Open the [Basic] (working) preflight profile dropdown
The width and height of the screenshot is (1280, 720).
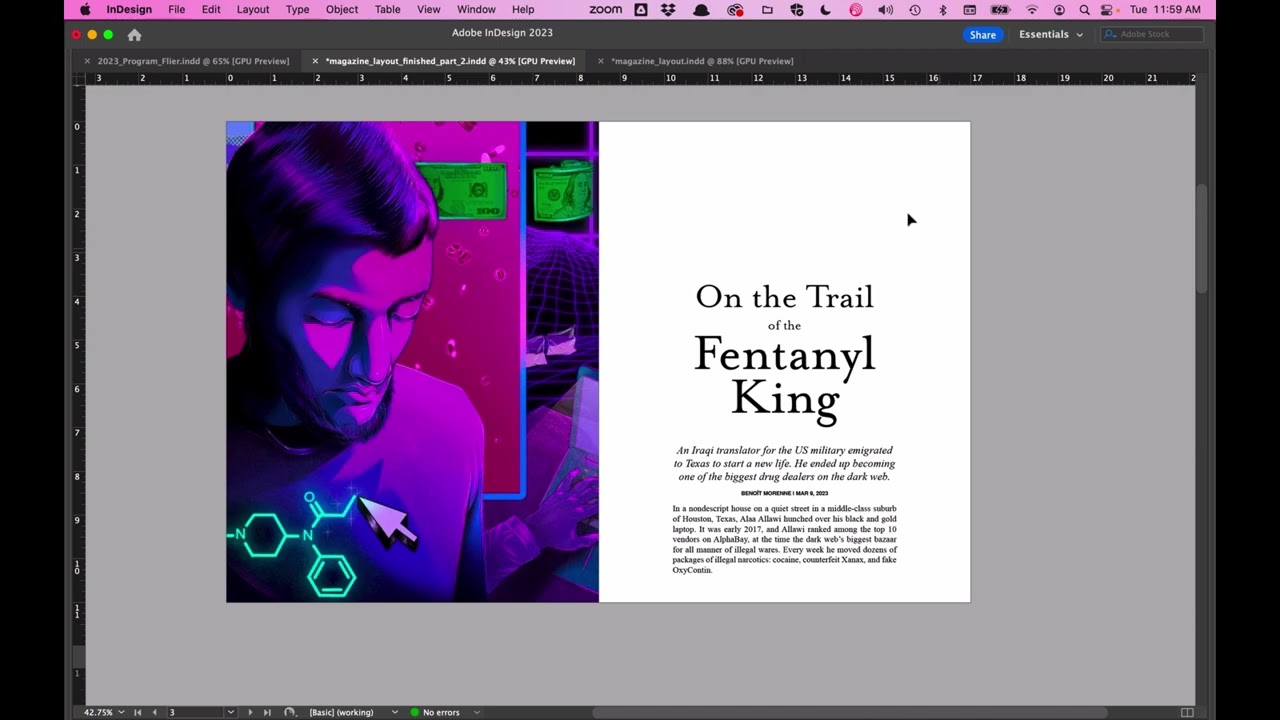395,712
